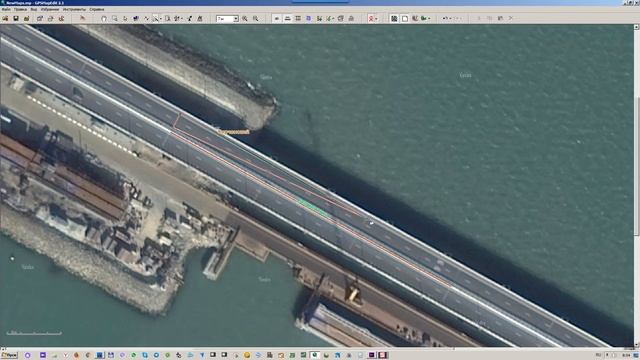Expand the dropdown arrow next to the red person icon
Image resolution: width=640 pixels, height=360 pixels.
click(376, 19)
